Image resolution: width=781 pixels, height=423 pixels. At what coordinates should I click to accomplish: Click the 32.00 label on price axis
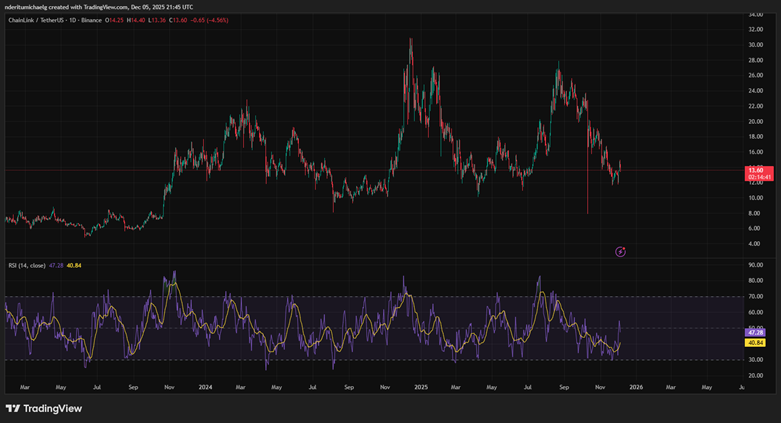pyautogui.click(x=756, y=30)
